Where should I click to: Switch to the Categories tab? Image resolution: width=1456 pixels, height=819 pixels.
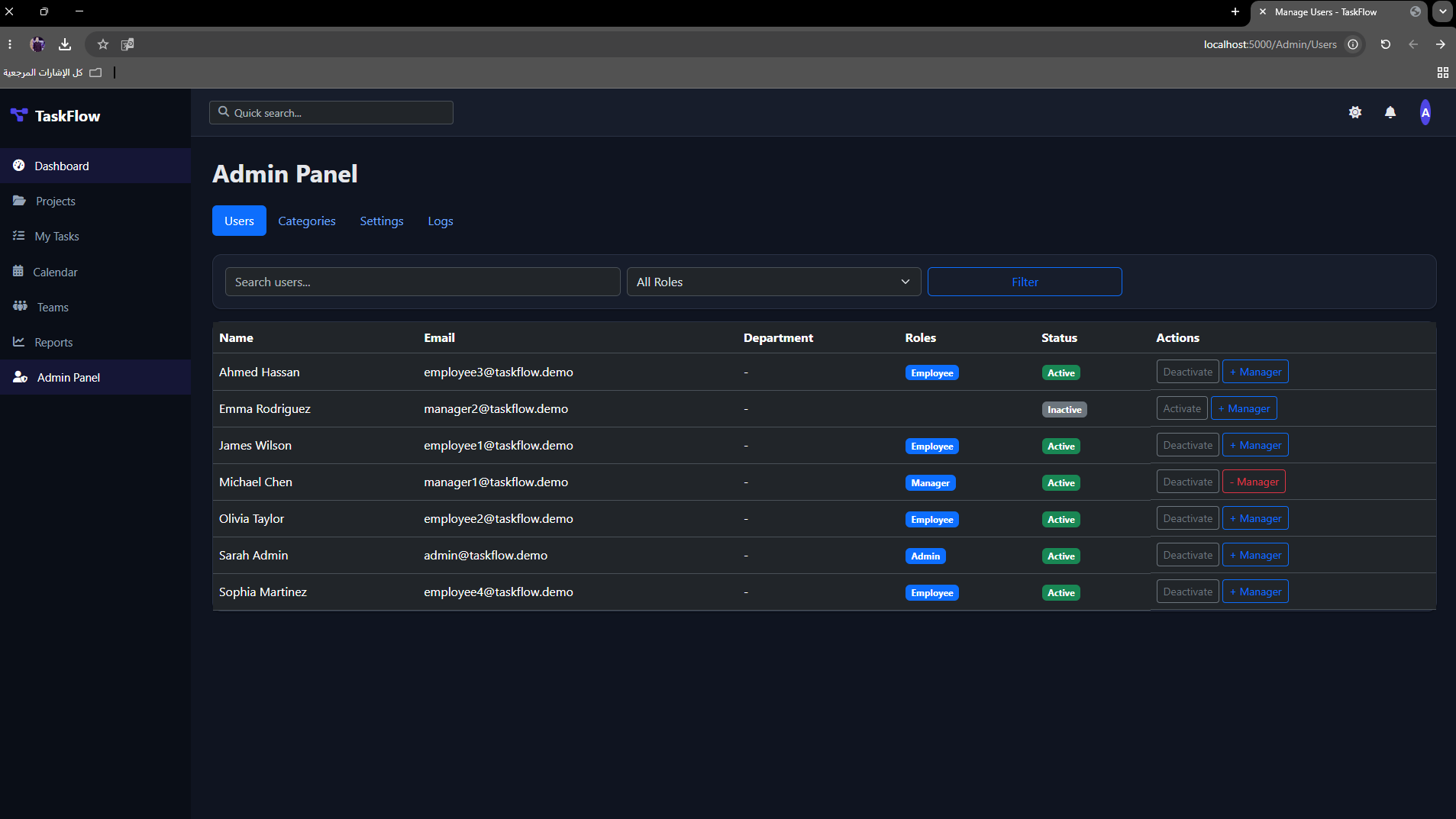click(x=307, y=221)
